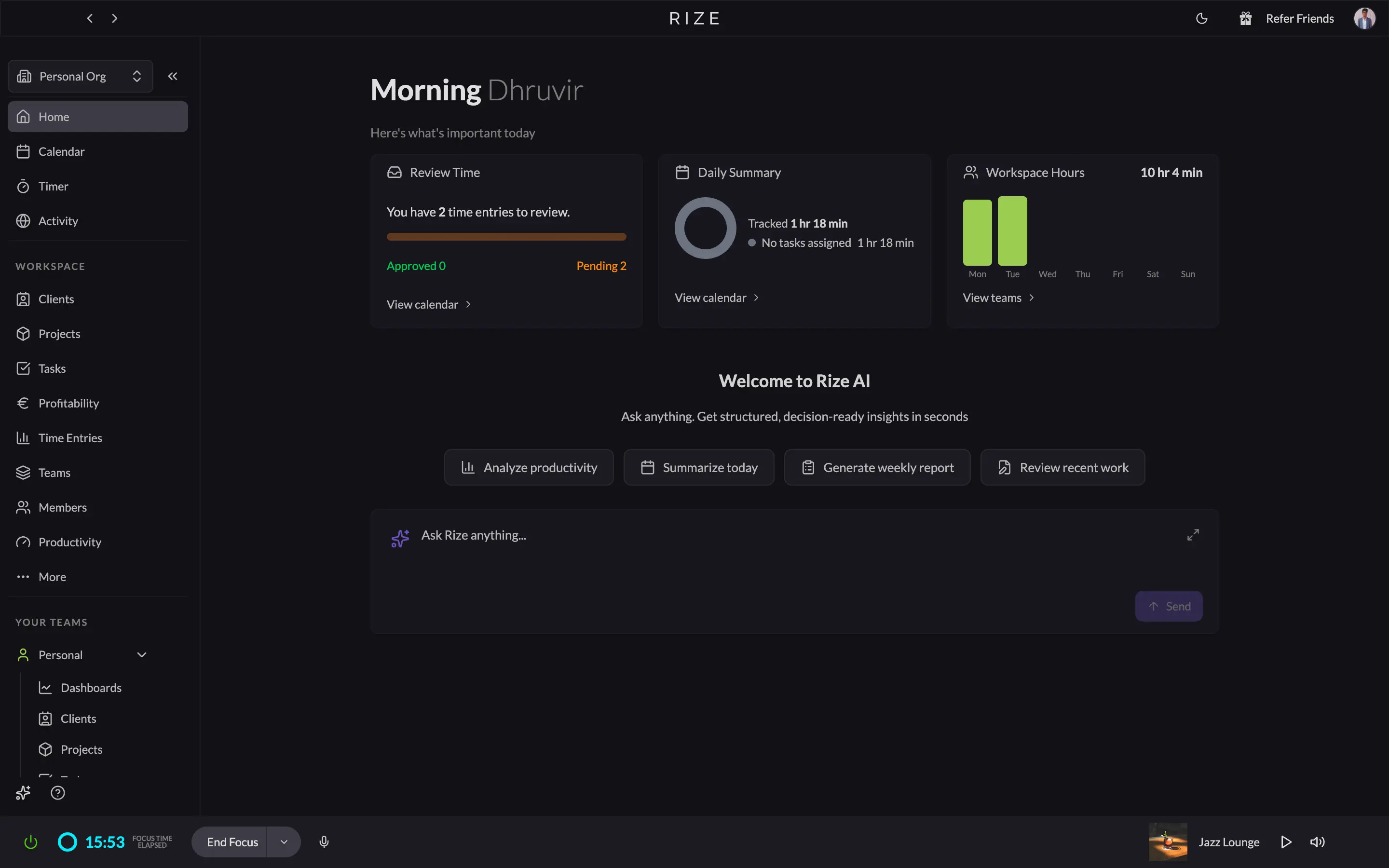Click the Daily Summary calendar icon

coord(682,172)
